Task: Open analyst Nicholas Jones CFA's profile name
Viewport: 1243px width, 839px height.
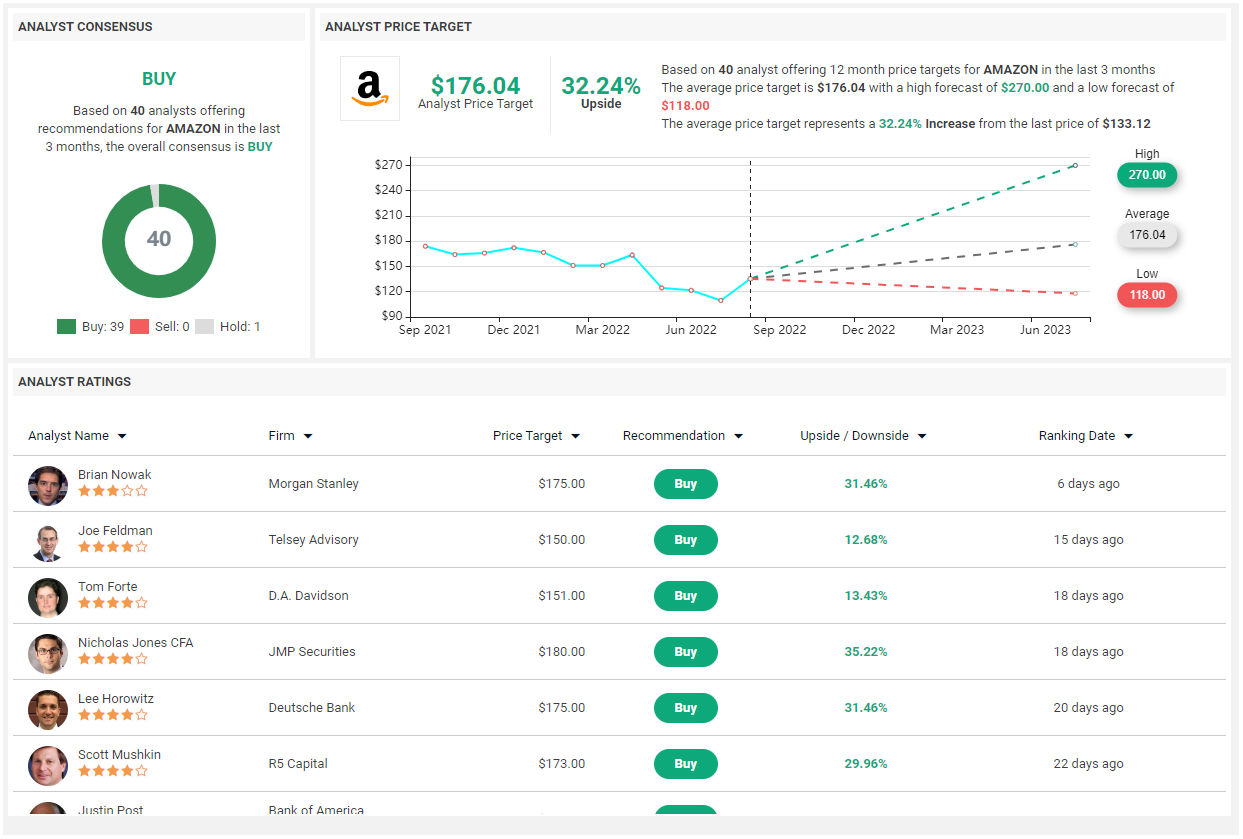Action: [x=136, y=643]
